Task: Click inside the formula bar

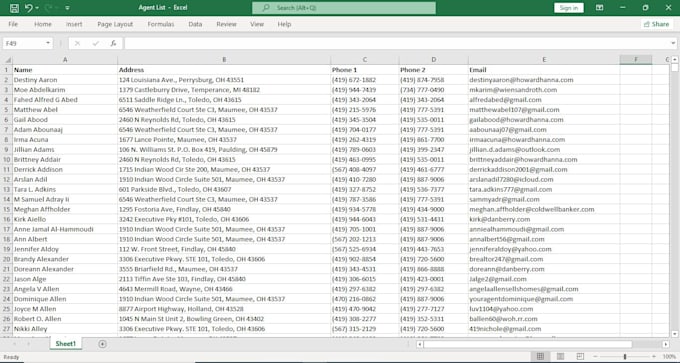Action: [397, 43]
